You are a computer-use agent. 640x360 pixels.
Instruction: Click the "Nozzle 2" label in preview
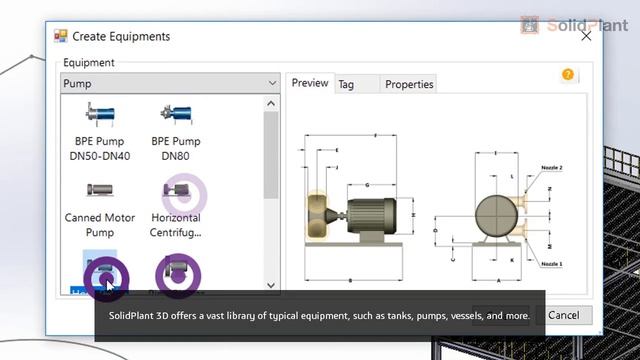point(551,168)
